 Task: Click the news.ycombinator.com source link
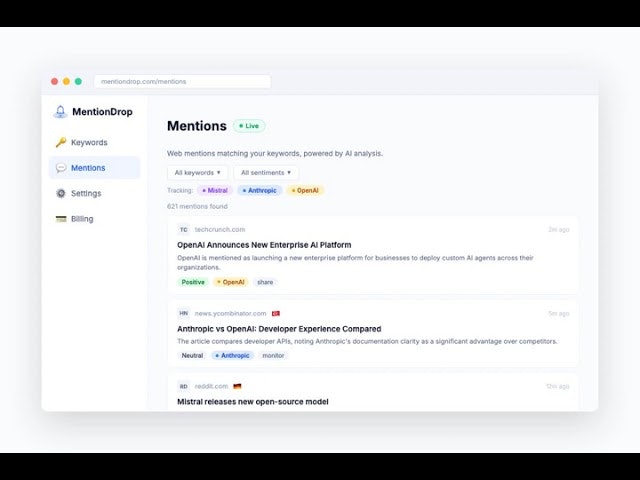pos(230,313)
